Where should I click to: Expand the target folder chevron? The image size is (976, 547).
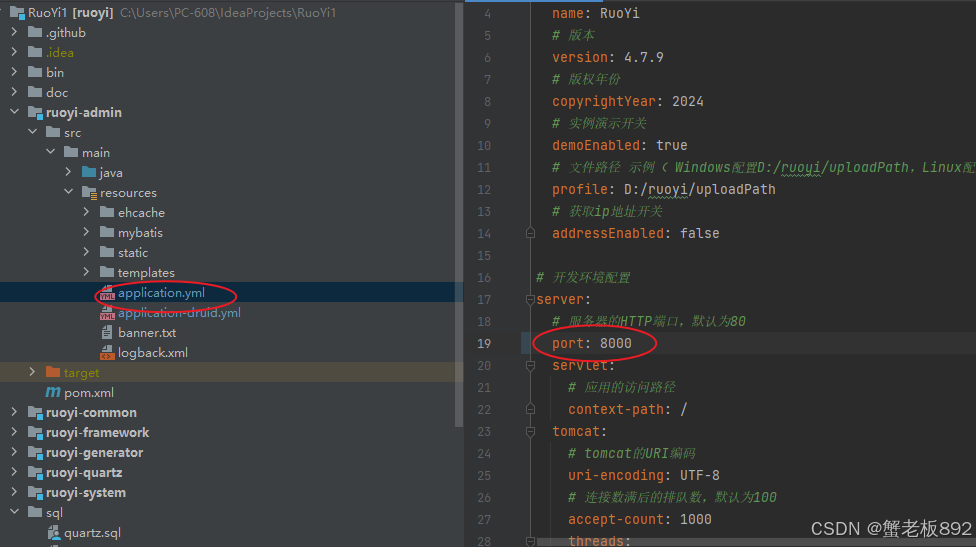coord(32,372)
